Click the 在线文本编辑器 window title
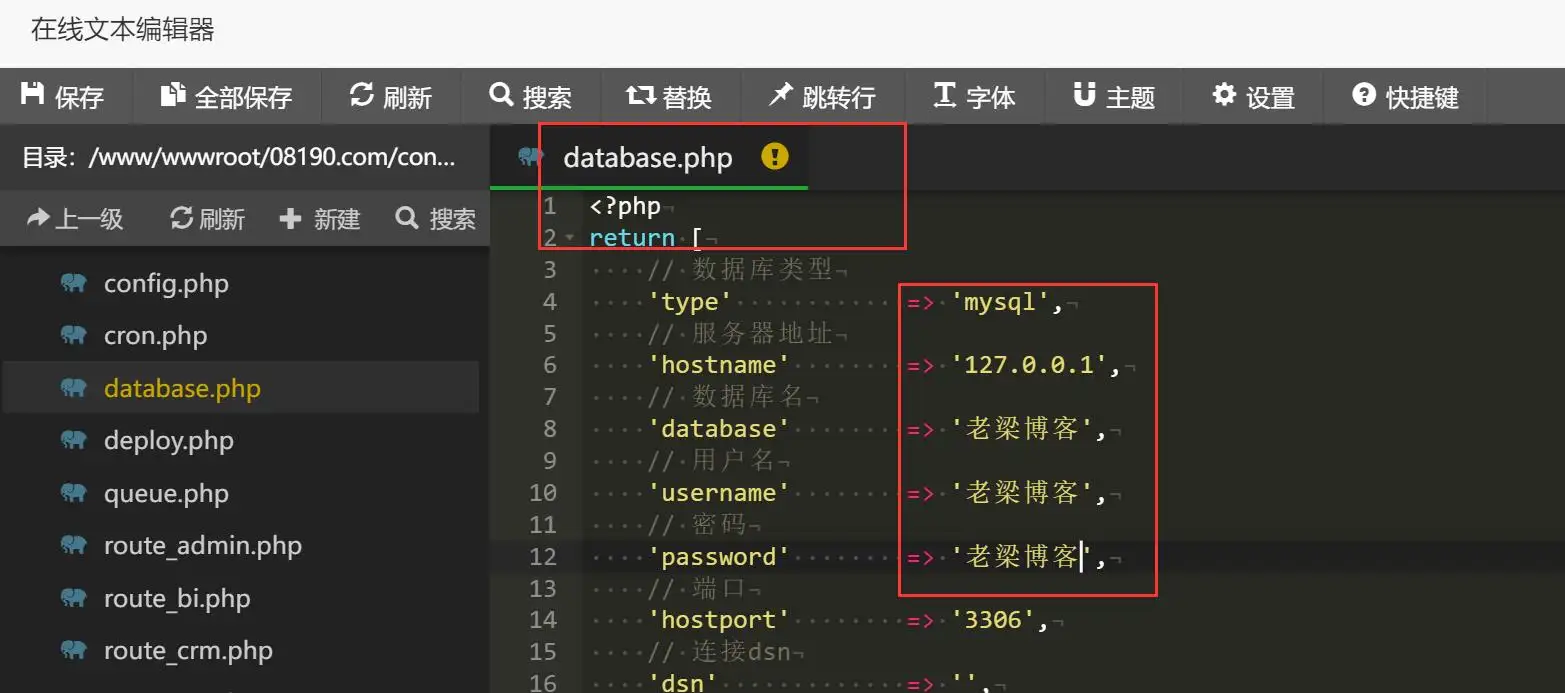This screenshot has width=1565, height=693. (x=122, y=29)
